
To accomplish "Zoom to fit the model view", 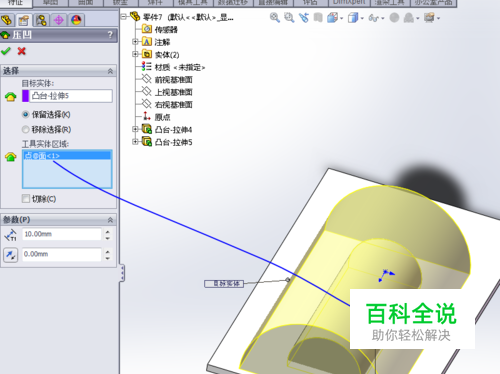I will point(275,17).
